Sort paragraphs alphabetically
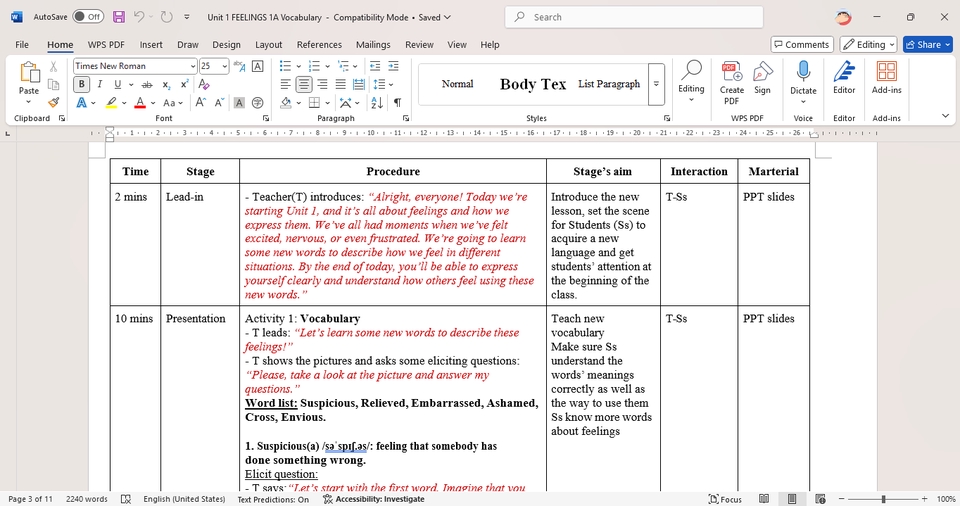 pos(377,103)
